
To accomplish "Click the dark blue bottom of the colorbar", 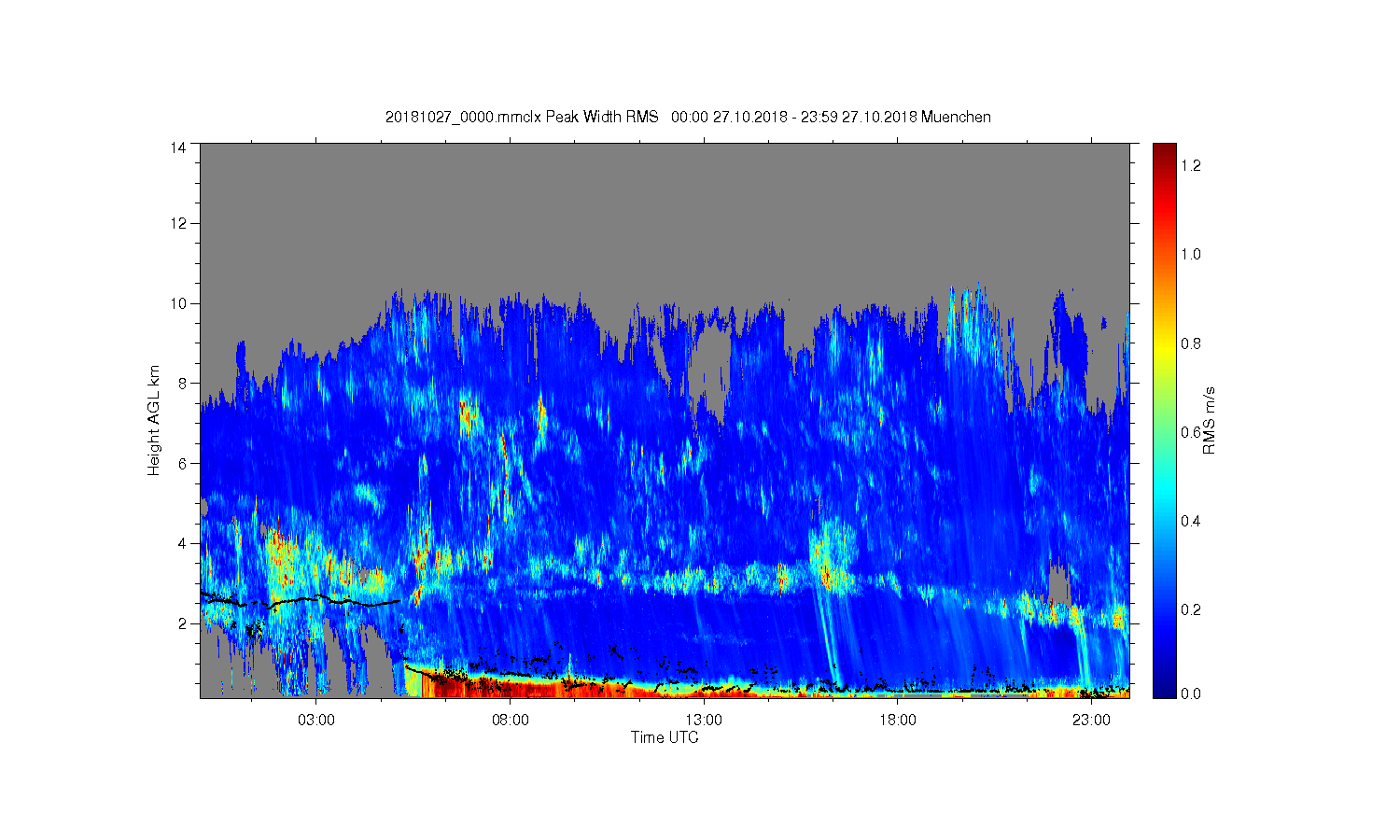I will pyautogui.click(x=1164, y=689).
